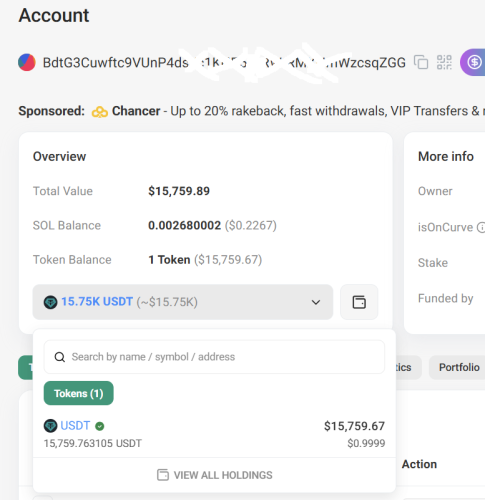Click the Chancer sponsor logo icon
The height and width of the screenshot is (500, 485).
[100, 112]
